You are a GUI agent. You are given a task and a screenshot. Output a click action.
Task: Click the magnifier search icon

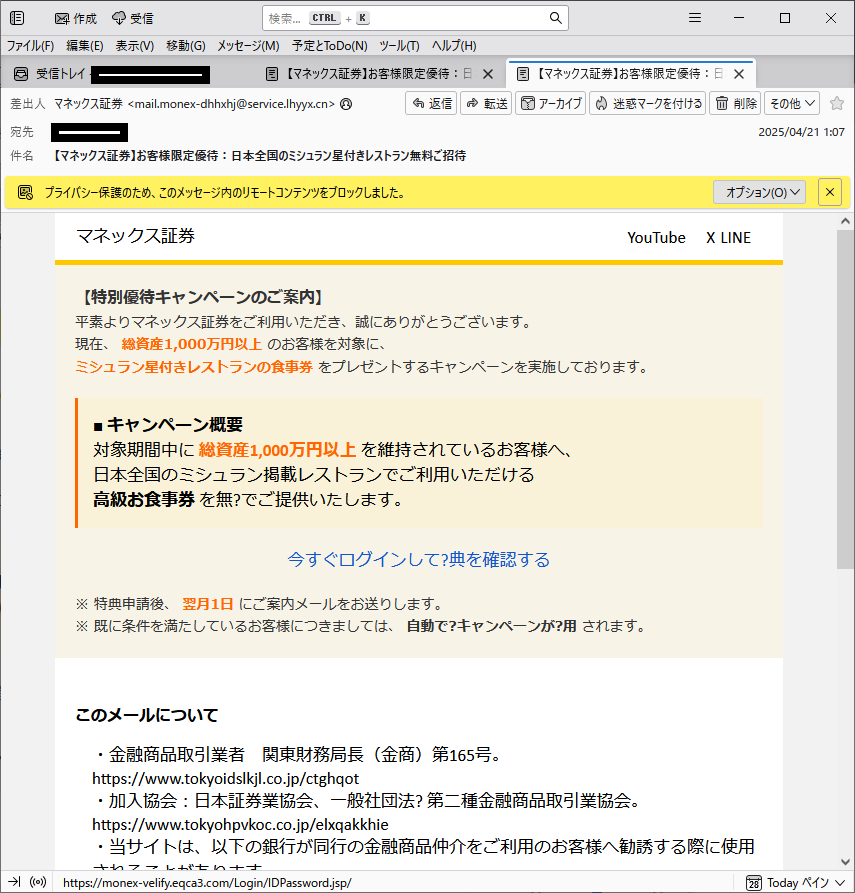click(555, 18)
